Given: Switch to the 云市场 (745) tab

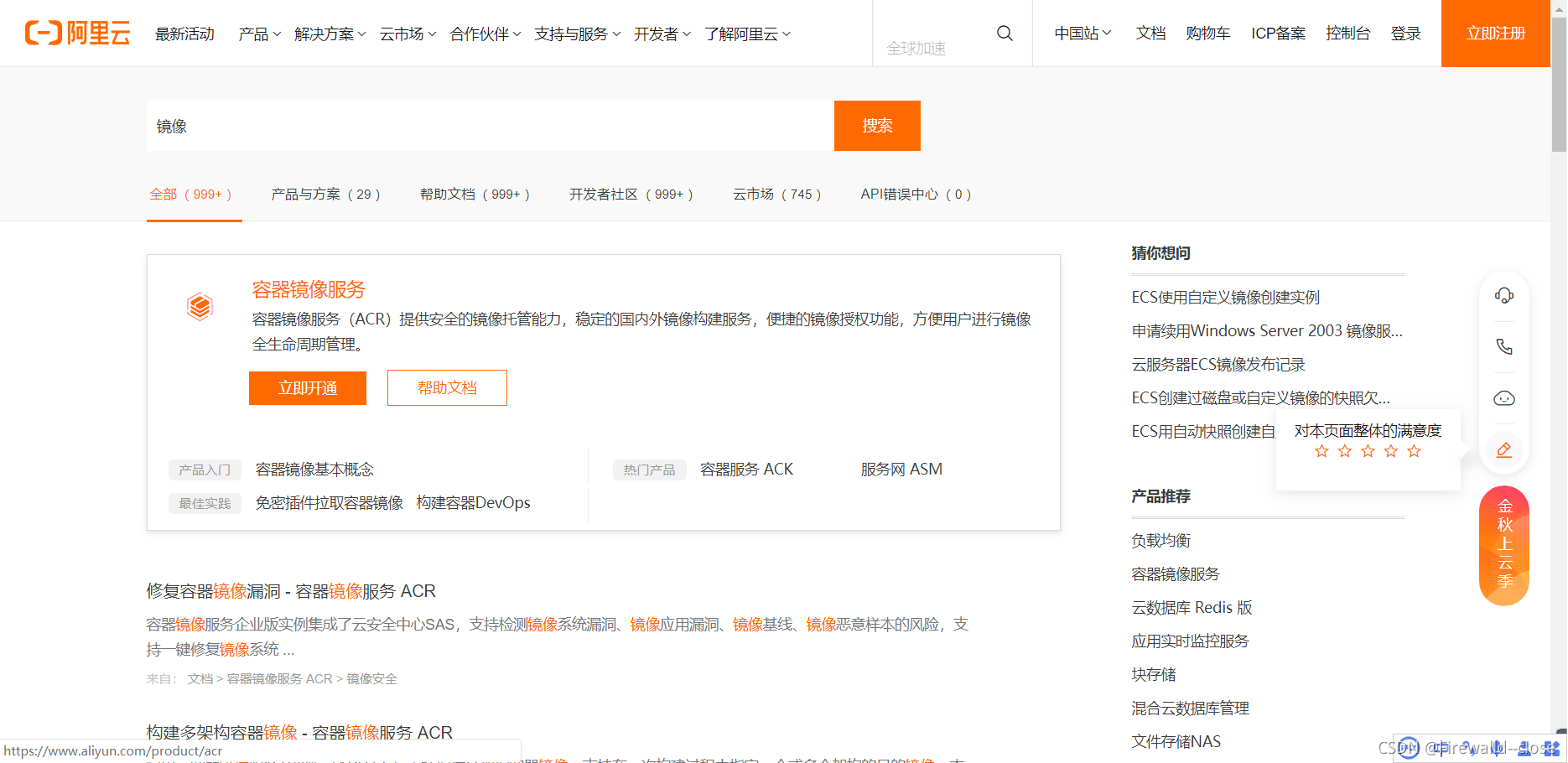Looking at the screenshot, I should [x=777, y=195].
